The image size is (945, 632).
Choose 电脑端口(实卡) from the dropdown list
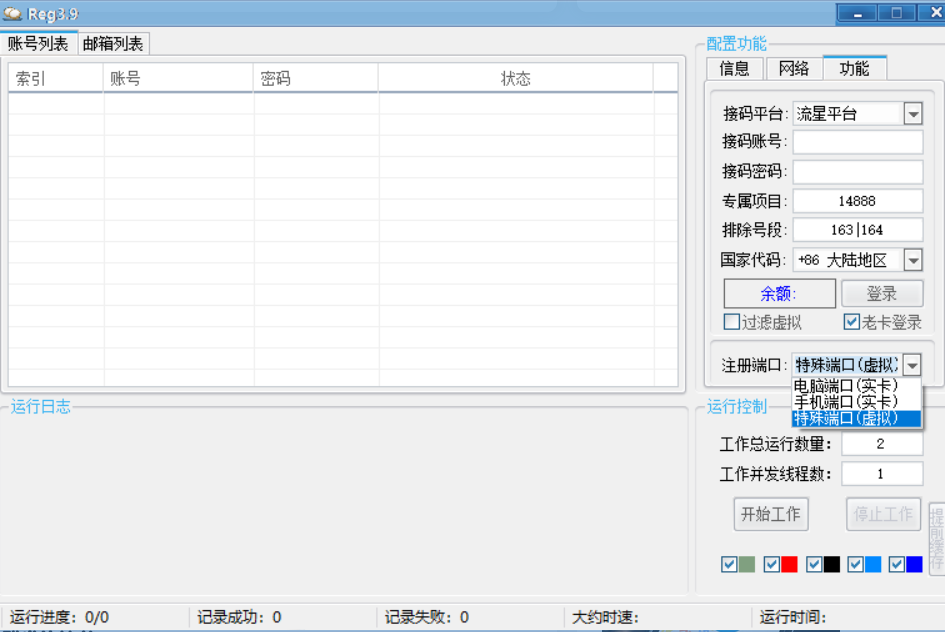(x=845, y=386)
